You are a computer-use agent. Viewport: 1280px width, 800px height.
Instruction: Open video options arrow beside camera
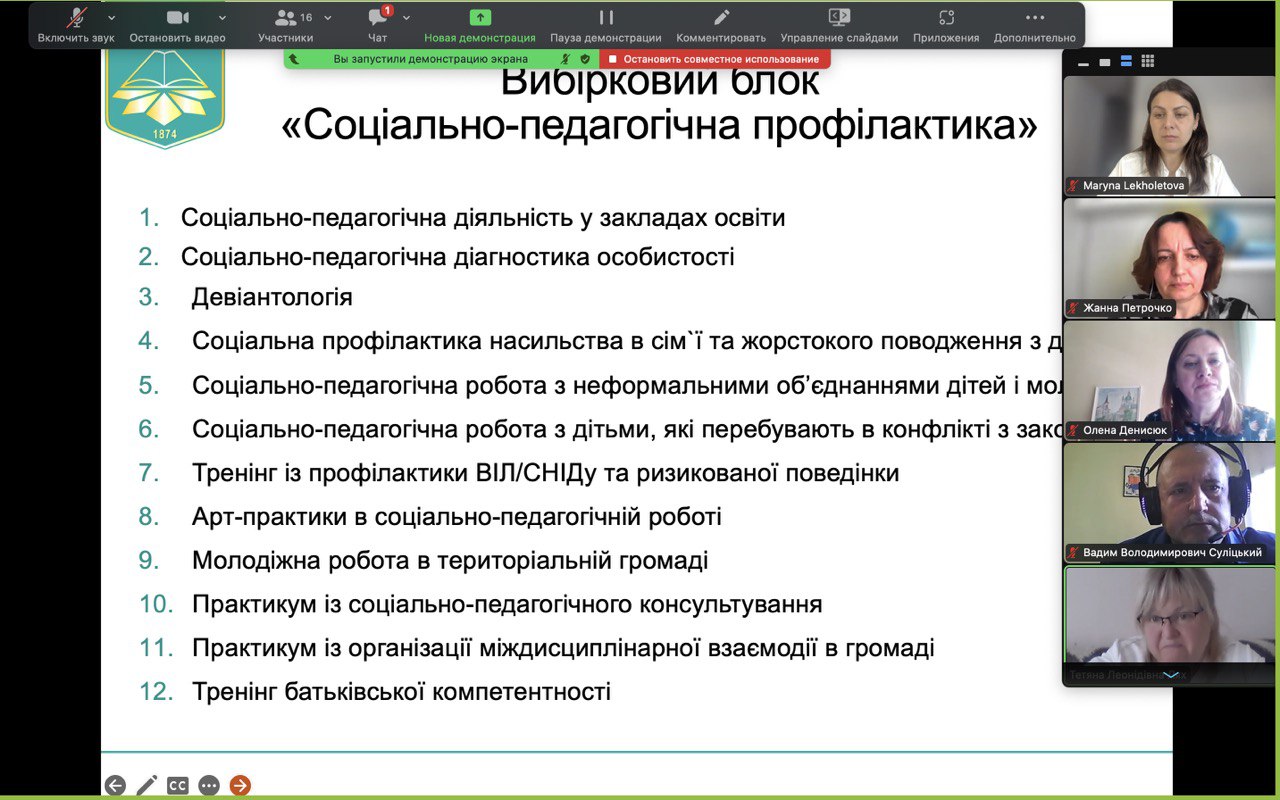pos(222,18)
